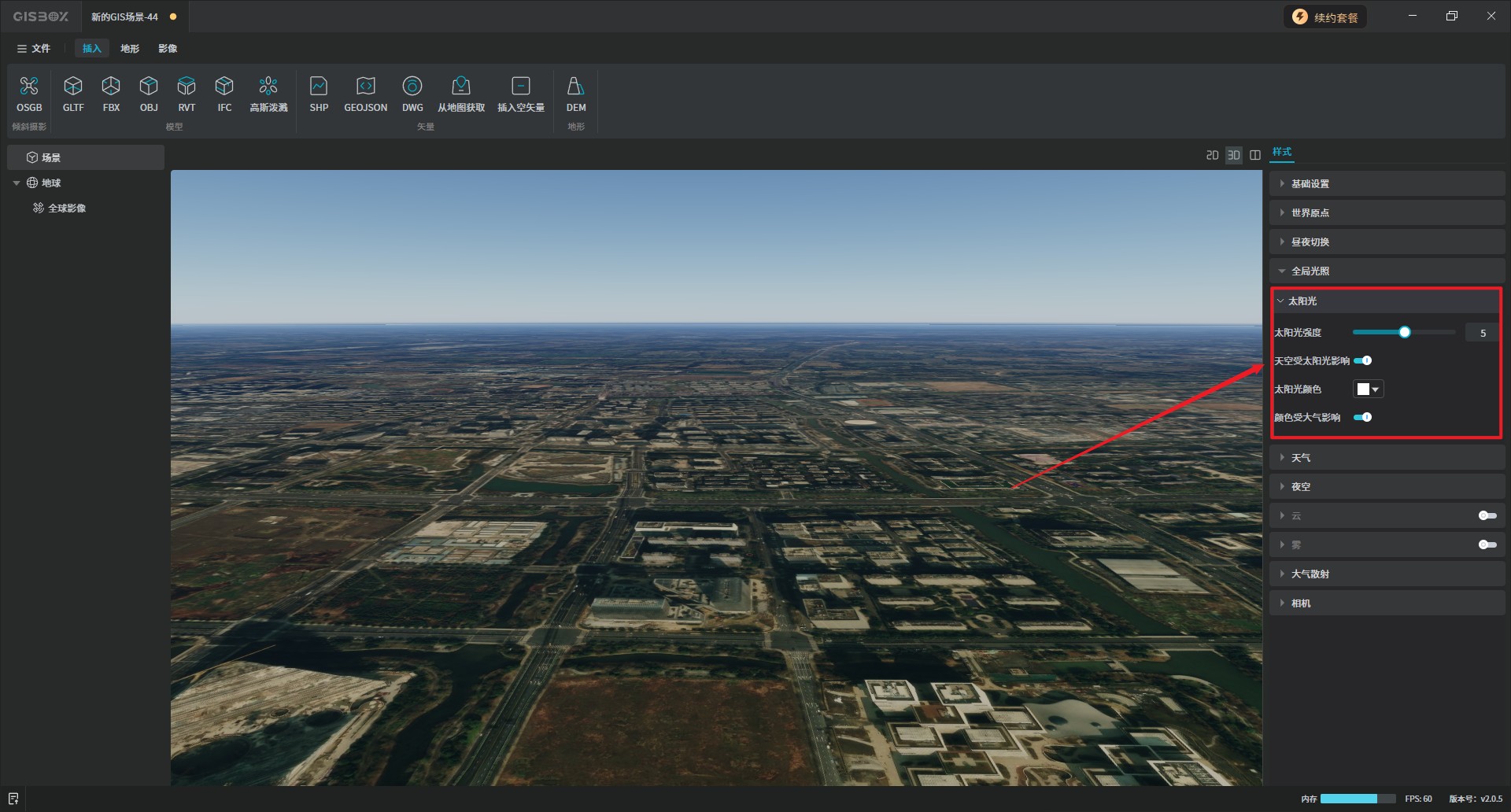Screen dimensions: 1511x812
Task: Select the GEOJSON import icon
Action: 365,87
